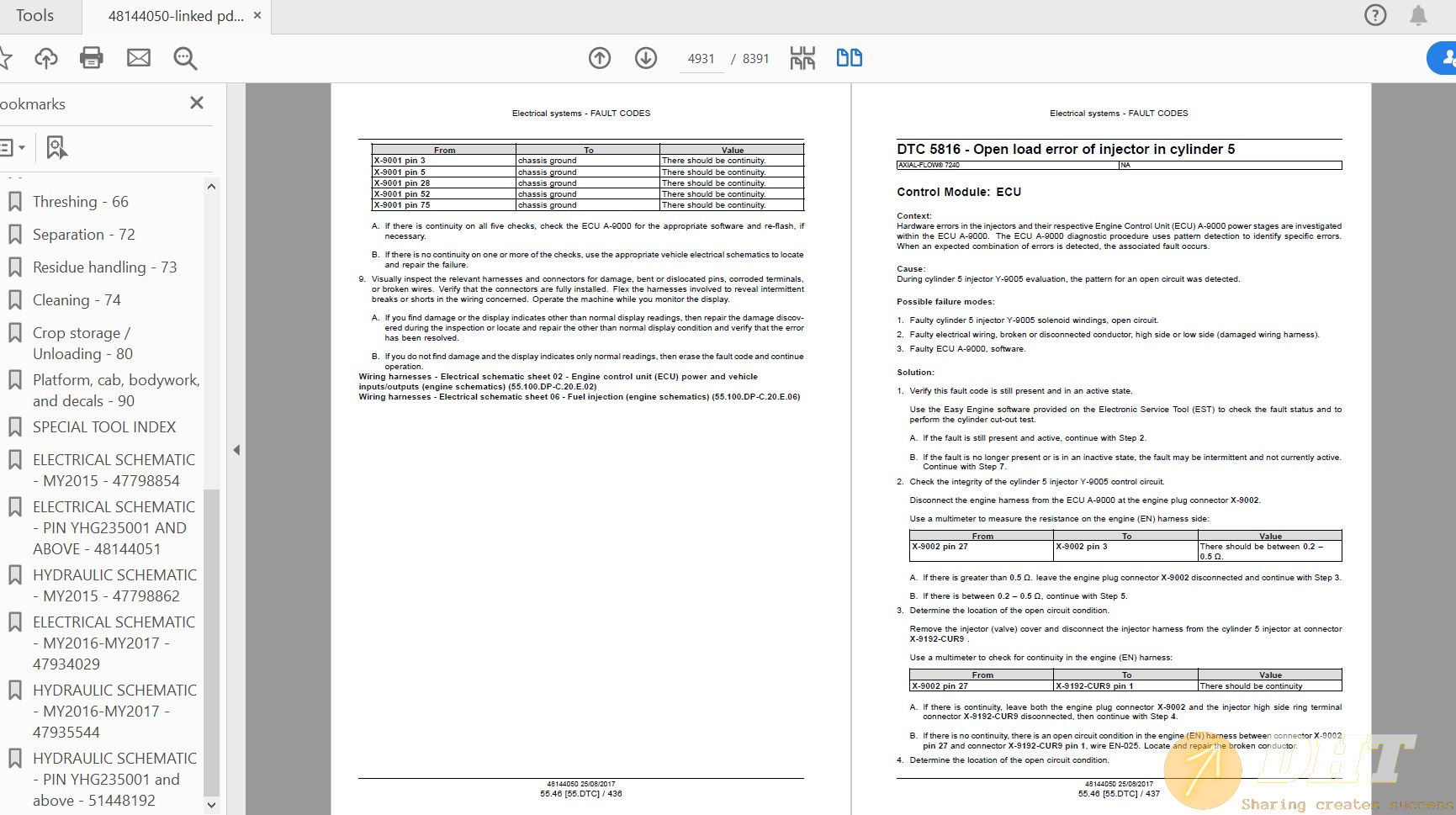The width and height of the screenshot is (1456, 815).
Task: Click the schematic sheet 06 Fuel injection reference
Action: (x=580, y=397)
